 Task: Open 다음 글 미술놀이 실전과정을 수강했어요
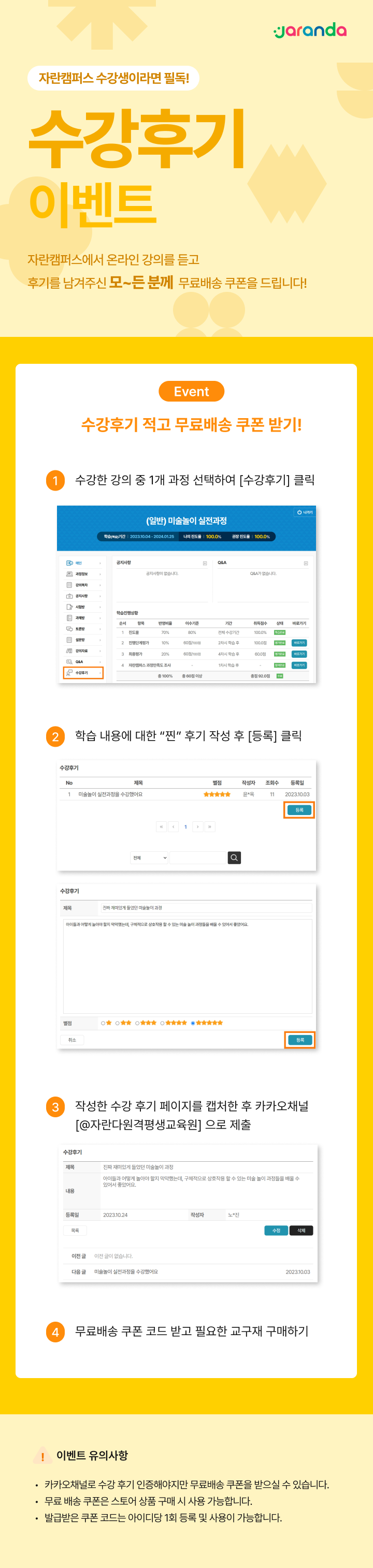(x=126, y=1271)
